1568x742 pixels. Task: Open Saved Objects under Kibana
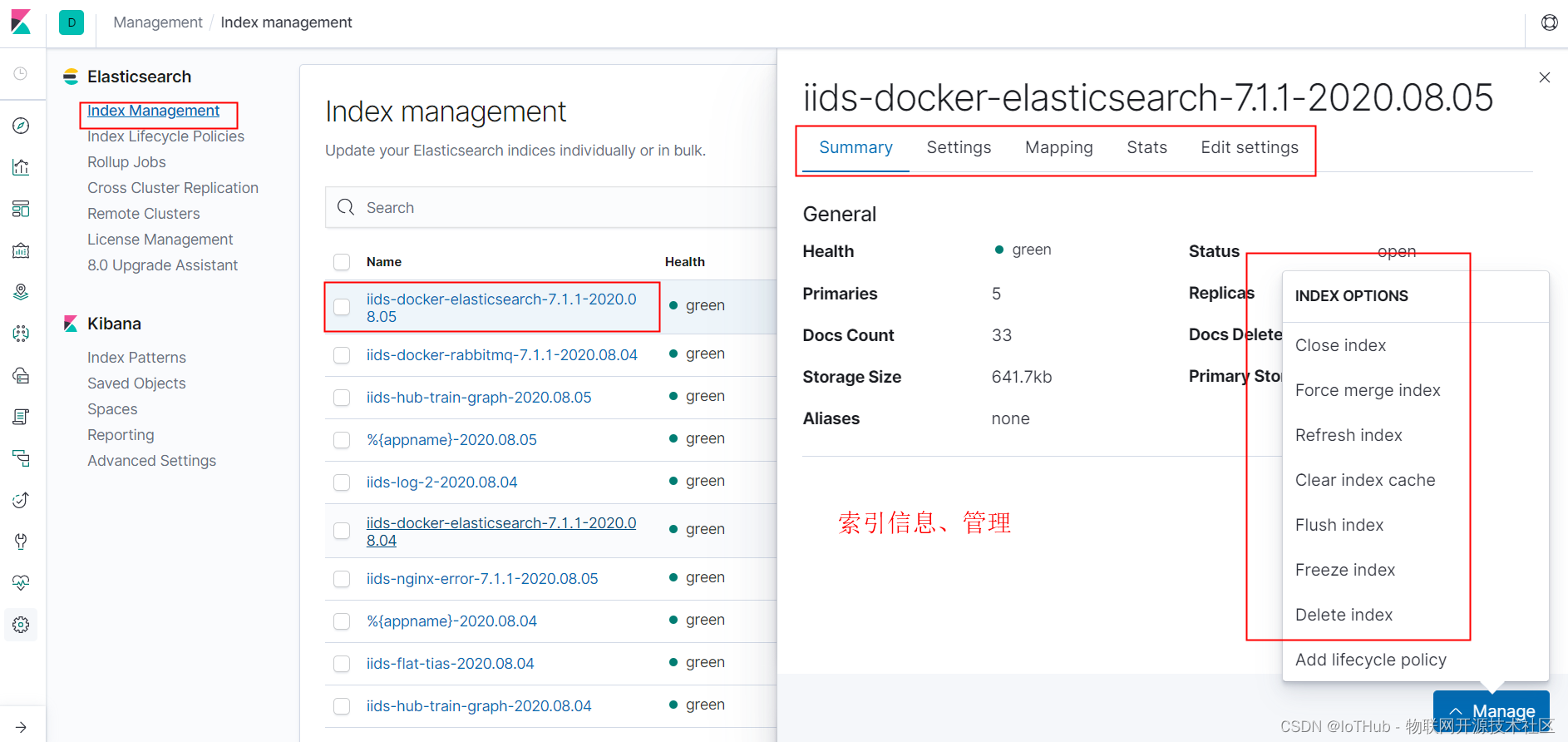tap(136, 383)
